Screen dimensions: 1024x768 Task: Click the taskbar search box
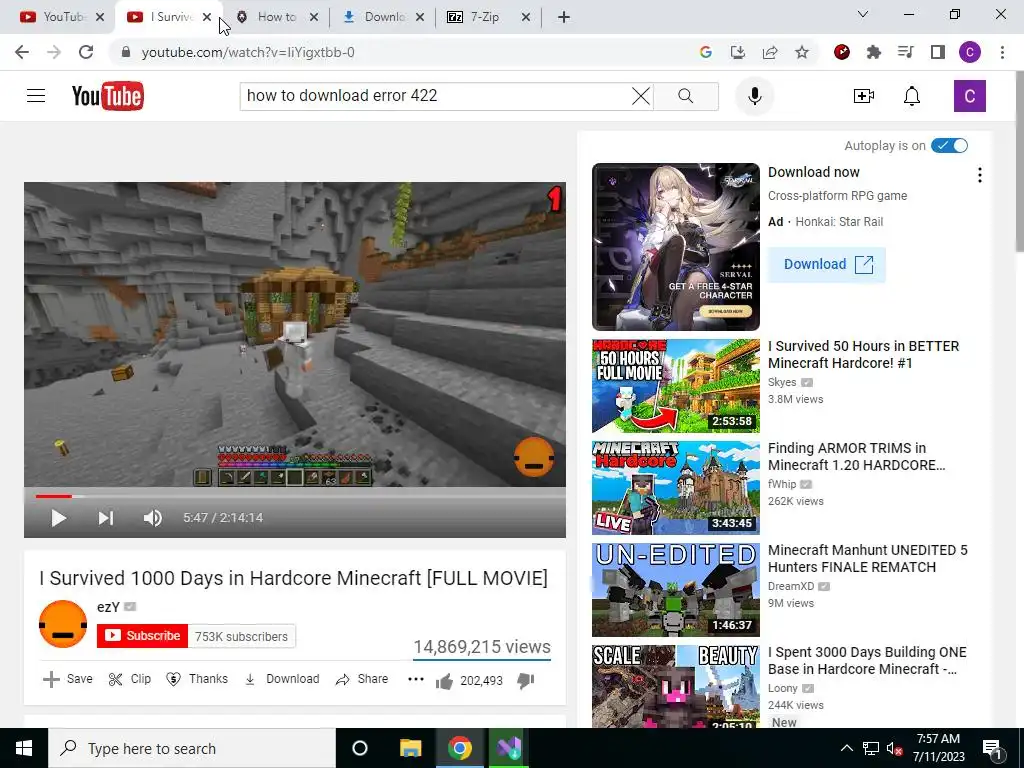[x=192, y=748]
